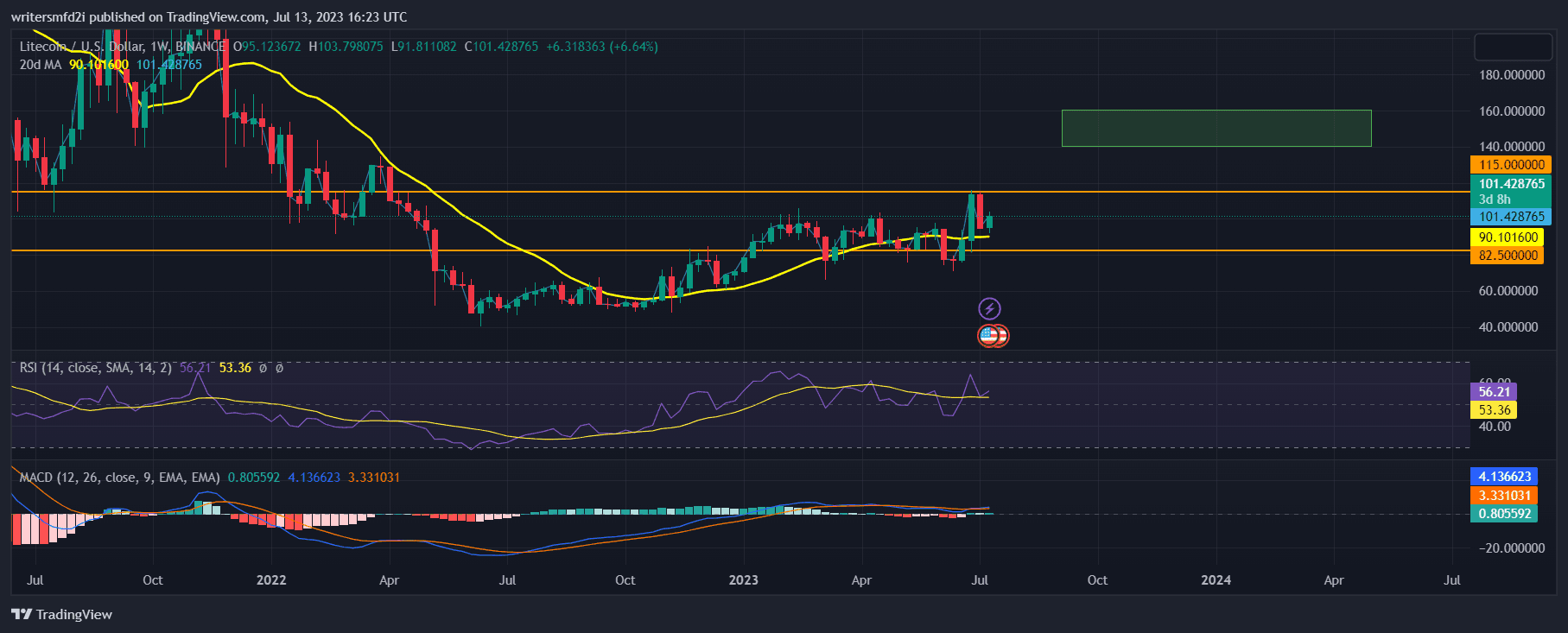This screenshot has height=633, width=1568.
Task: Select the 20d MA legend label
Action: point(41,65)
